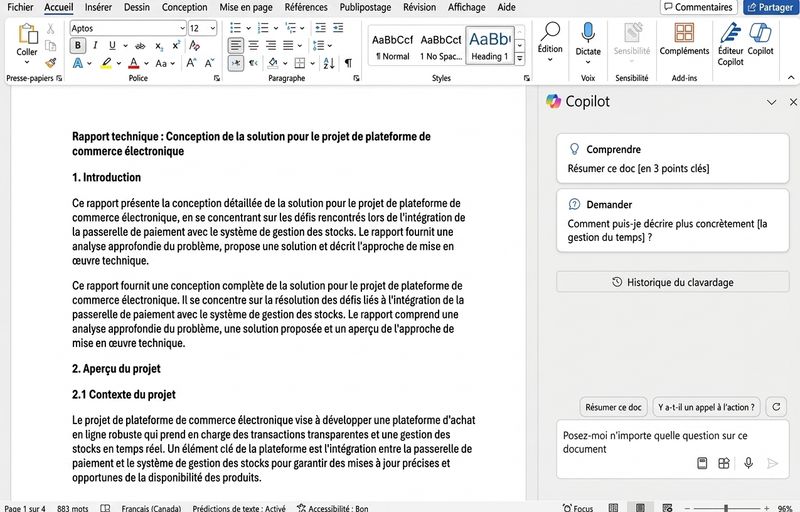The image size is (800, 512).
Task: Expand the numbered list dropdown arrow
Action: [276, 28]
